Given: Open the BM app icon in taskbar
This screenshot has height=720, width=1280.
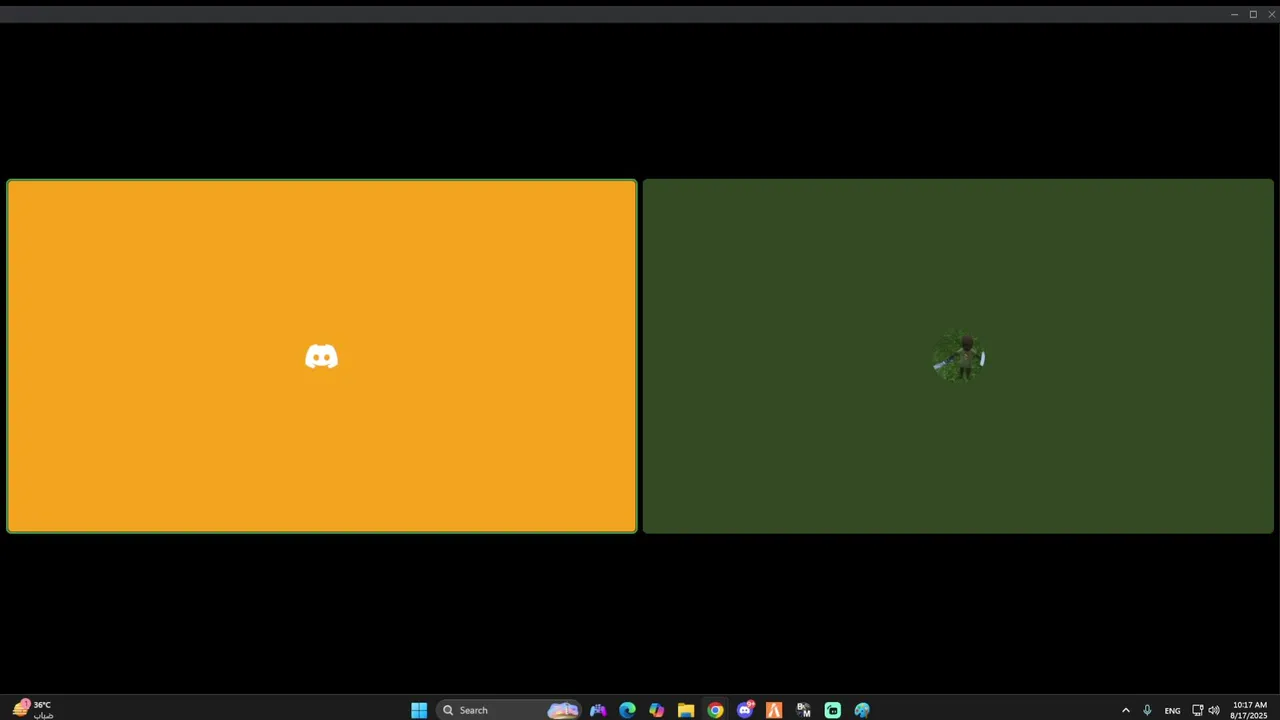Looking at the screenshot, I should coord(803,710).
